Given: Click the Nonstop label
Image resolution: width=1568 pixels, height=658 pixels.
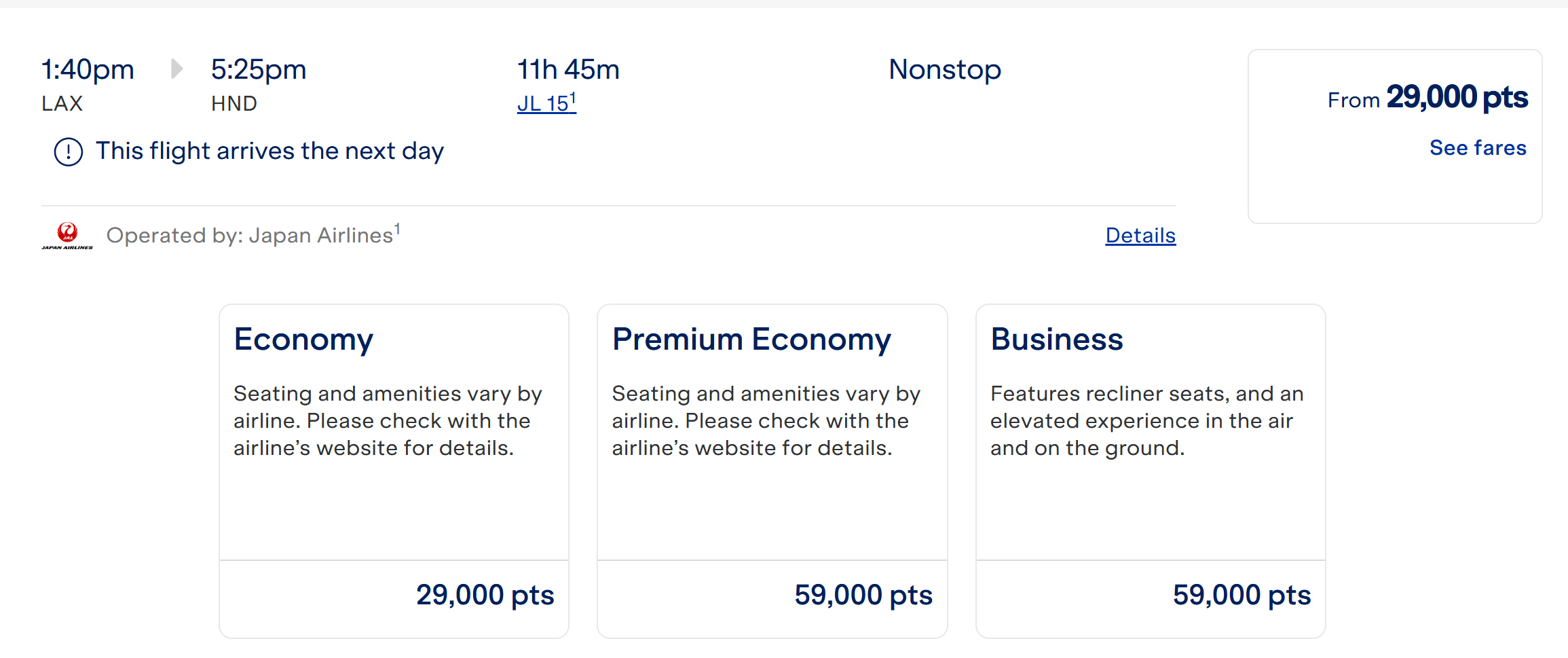Looking at the screenshot, I should [945, 70].
